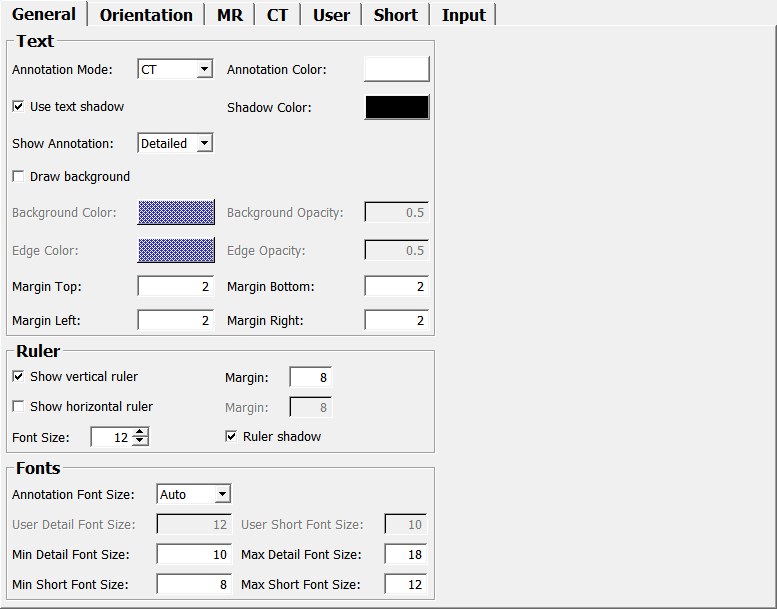Open the MR tab
The image size is (777, 609).
[x=229, y=15]
